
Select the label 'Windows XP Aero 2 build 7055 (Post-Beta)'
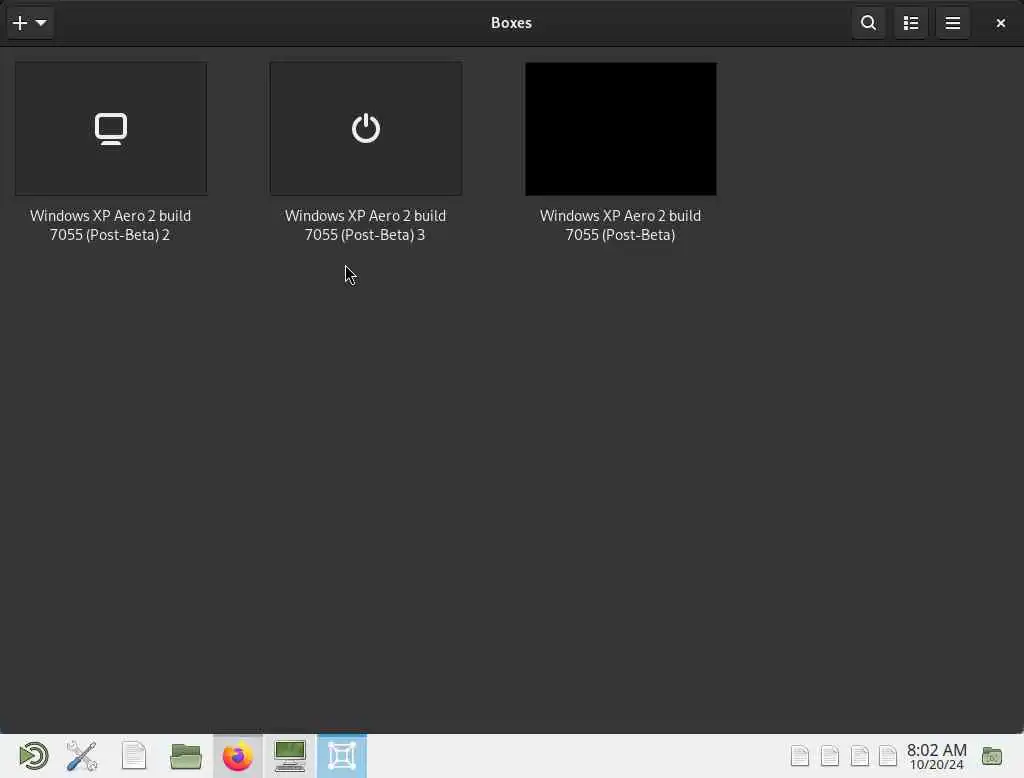(620, 225)
